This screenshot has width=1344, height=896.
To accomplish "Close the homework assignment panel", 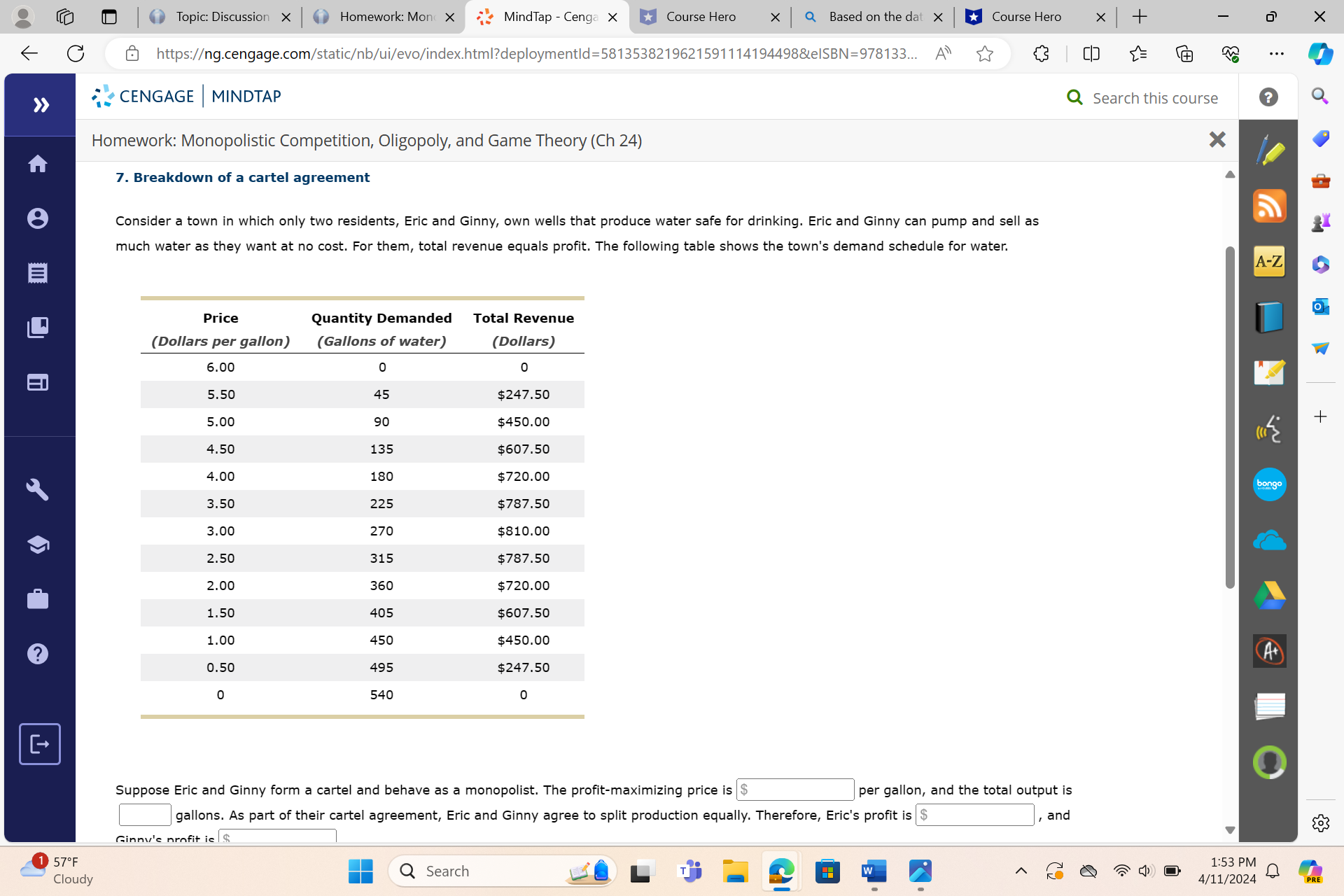I will click(1217, 139).
